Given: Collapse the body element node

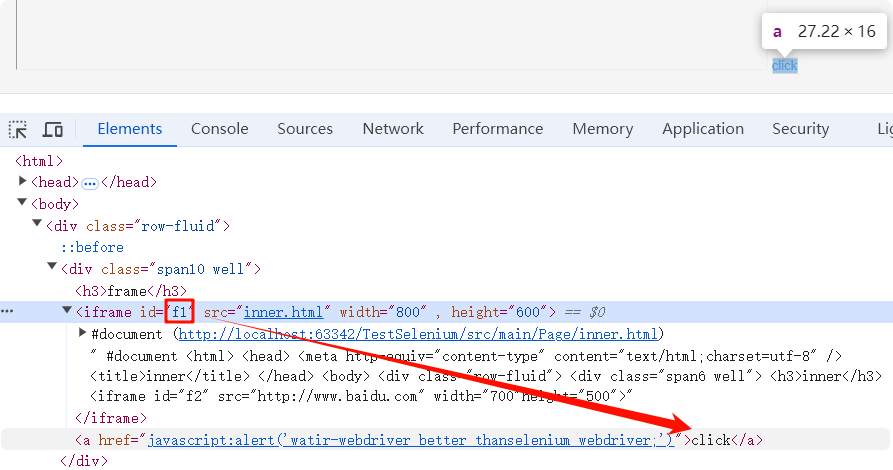Looking at the screenshot, I should 22,202.
